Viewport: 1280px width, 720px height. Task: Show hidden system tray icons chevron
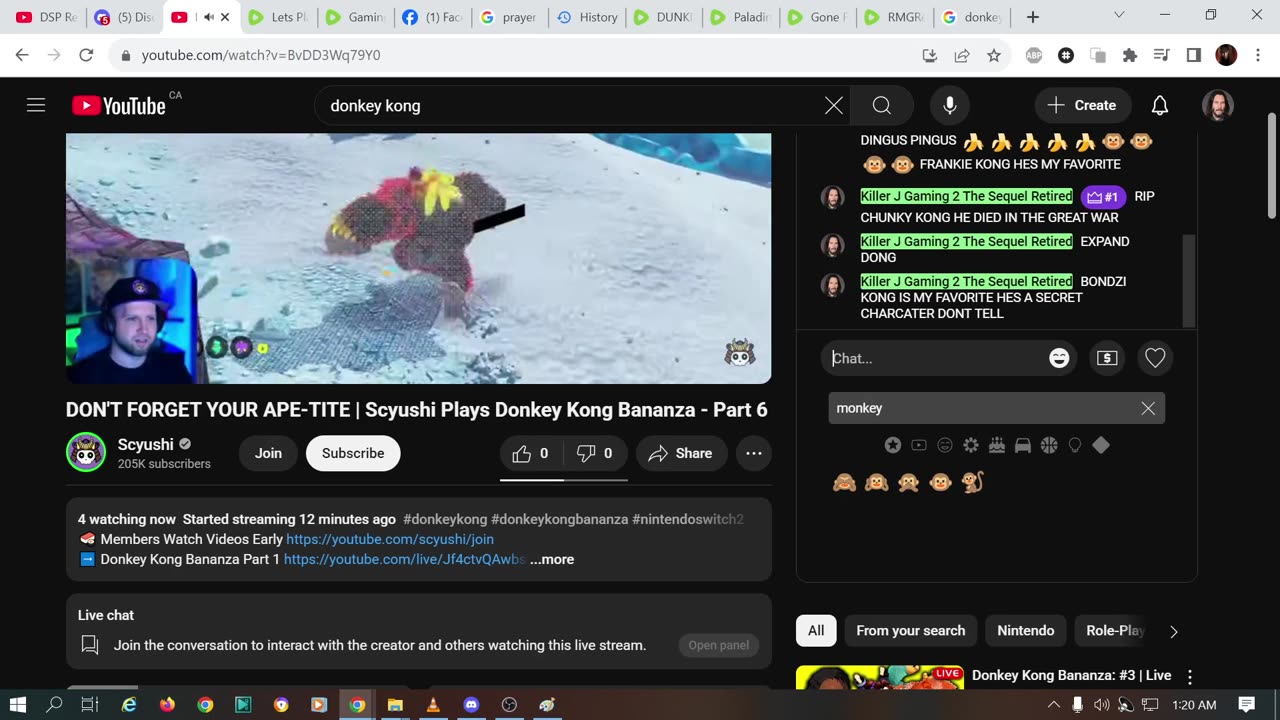click(x=1053, y=704)
